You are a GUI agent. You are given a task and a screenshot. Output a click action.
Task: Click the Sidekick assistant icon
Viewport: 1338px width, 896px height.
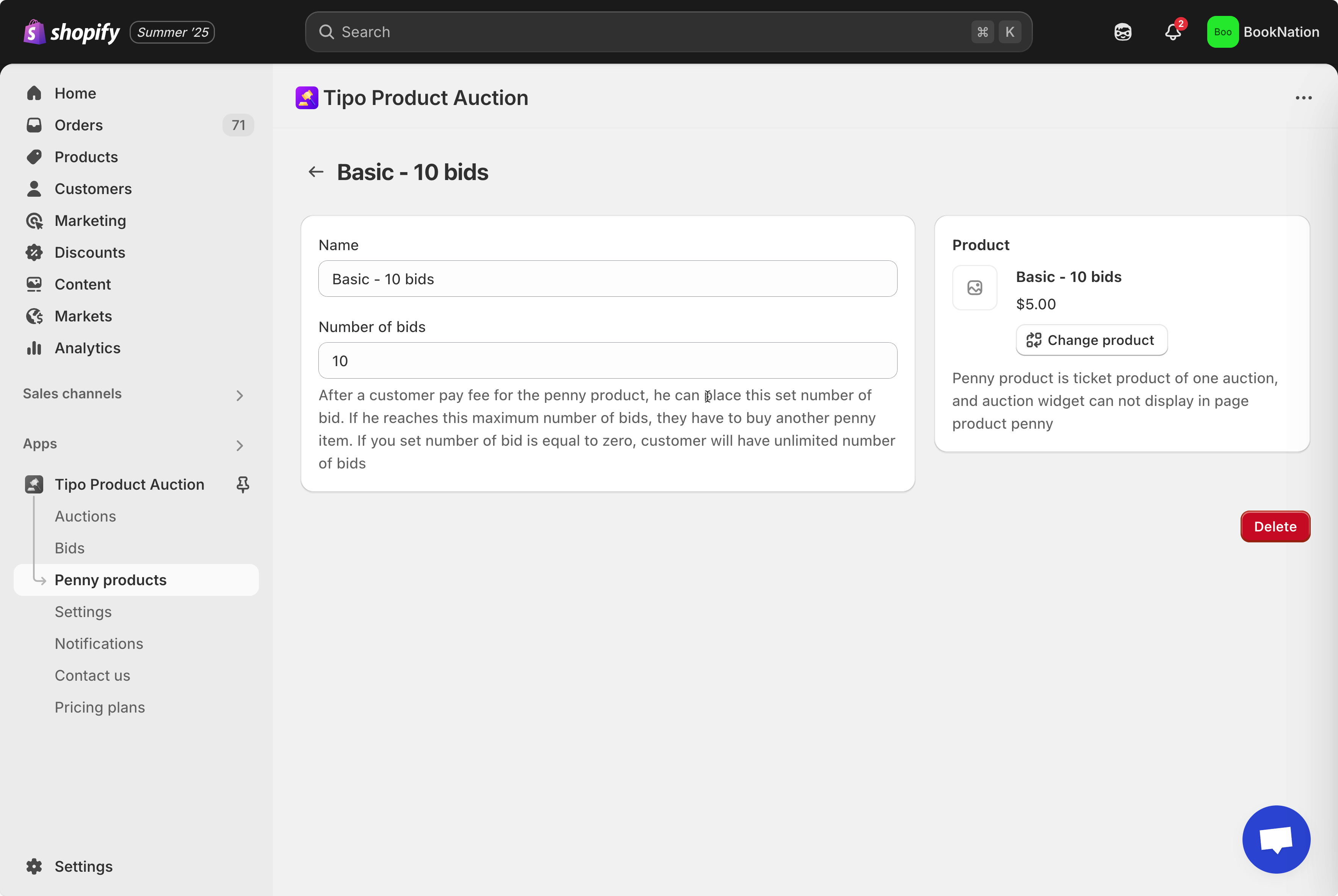[x=1123, y=32]
